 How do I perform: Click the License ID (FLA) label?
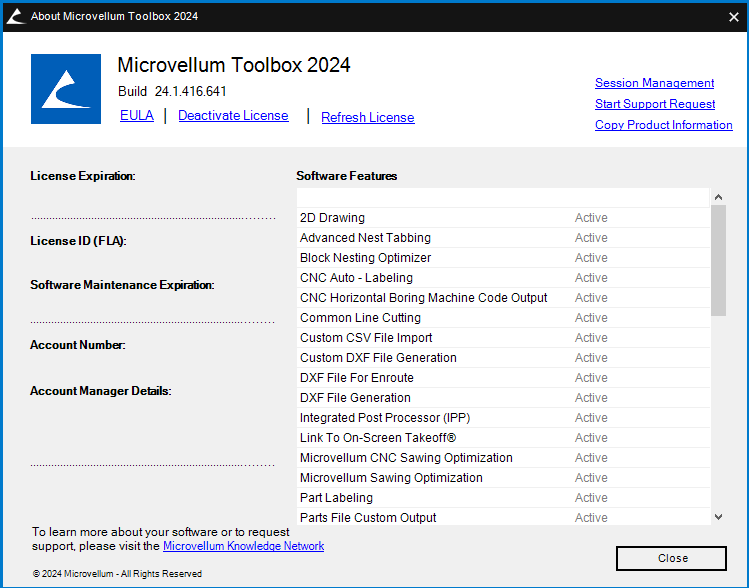(78, 241)
